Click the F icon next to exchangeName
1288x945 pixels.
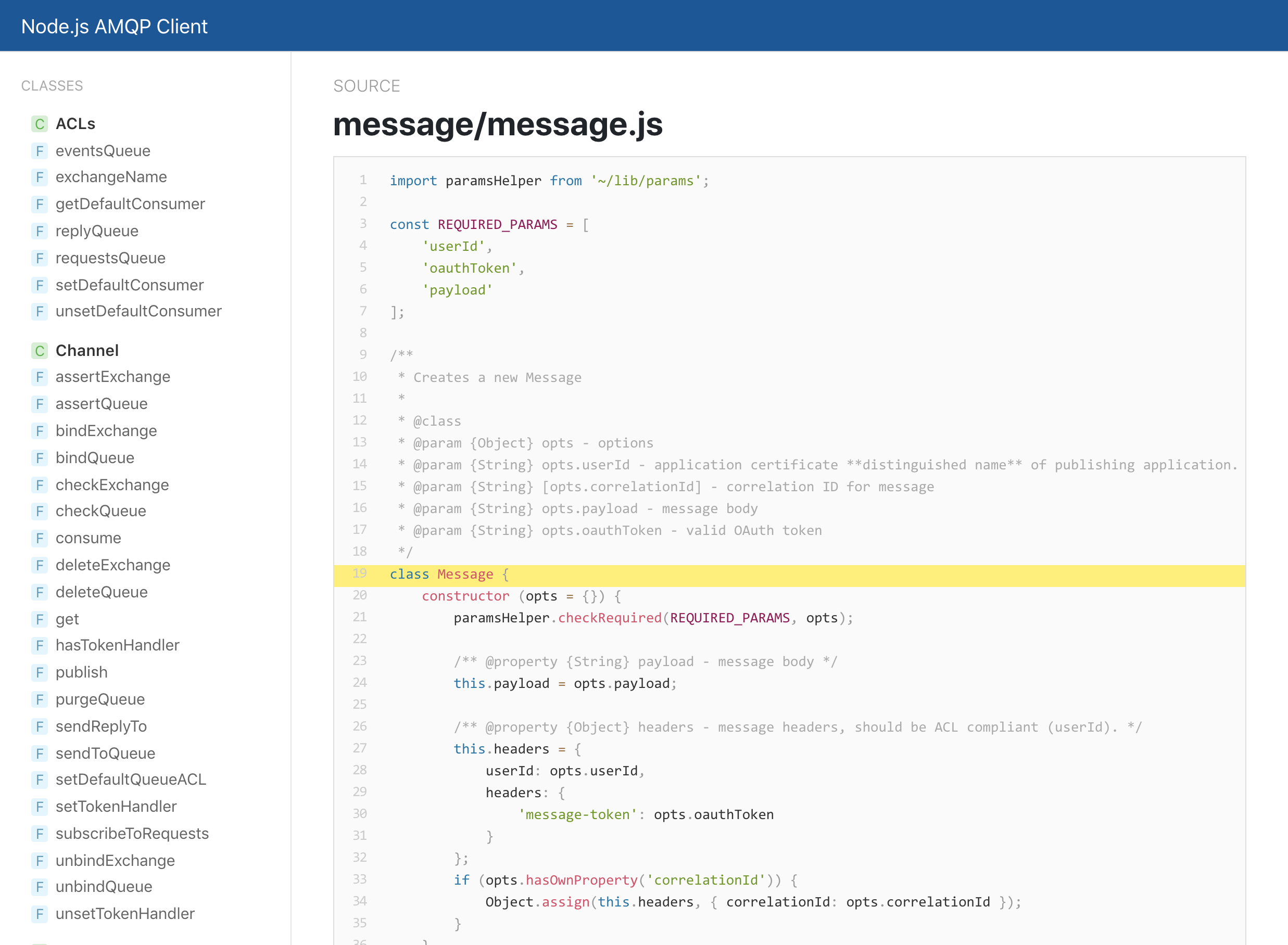(40, 177)
